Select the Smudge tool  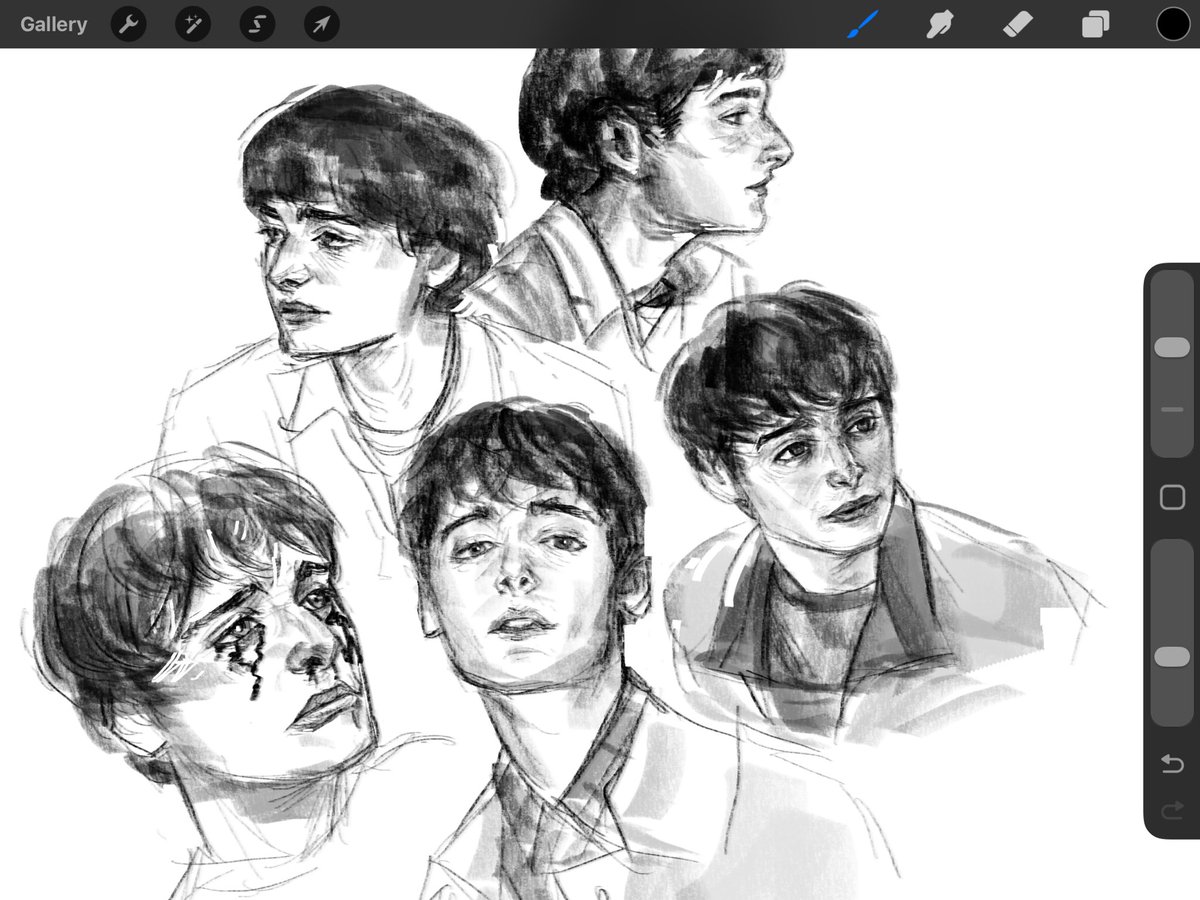coord(939,24)
